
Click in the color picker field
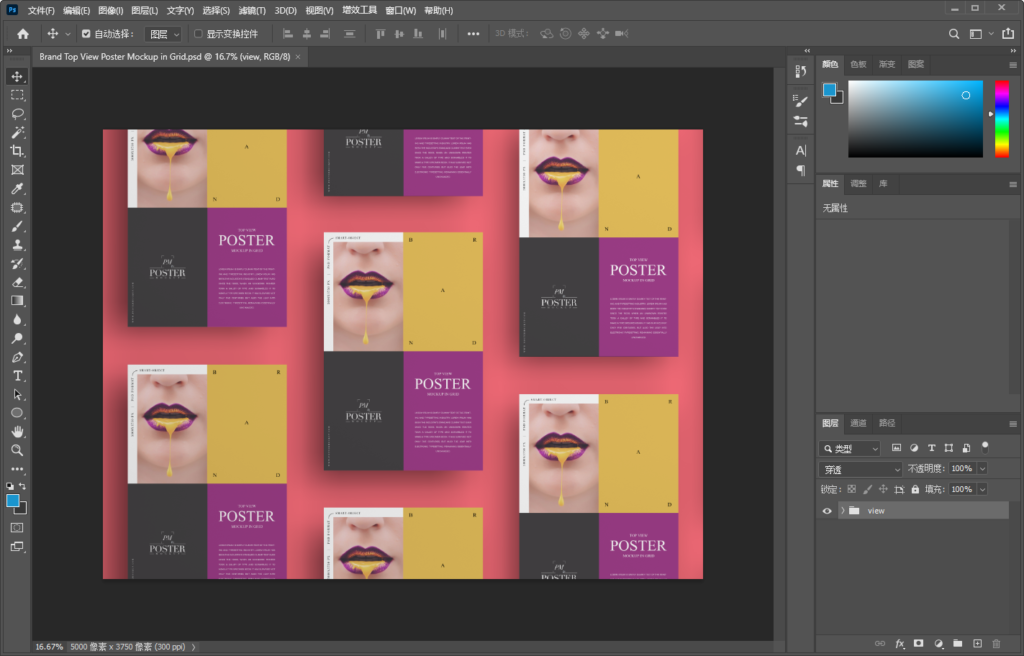(916, 119)
